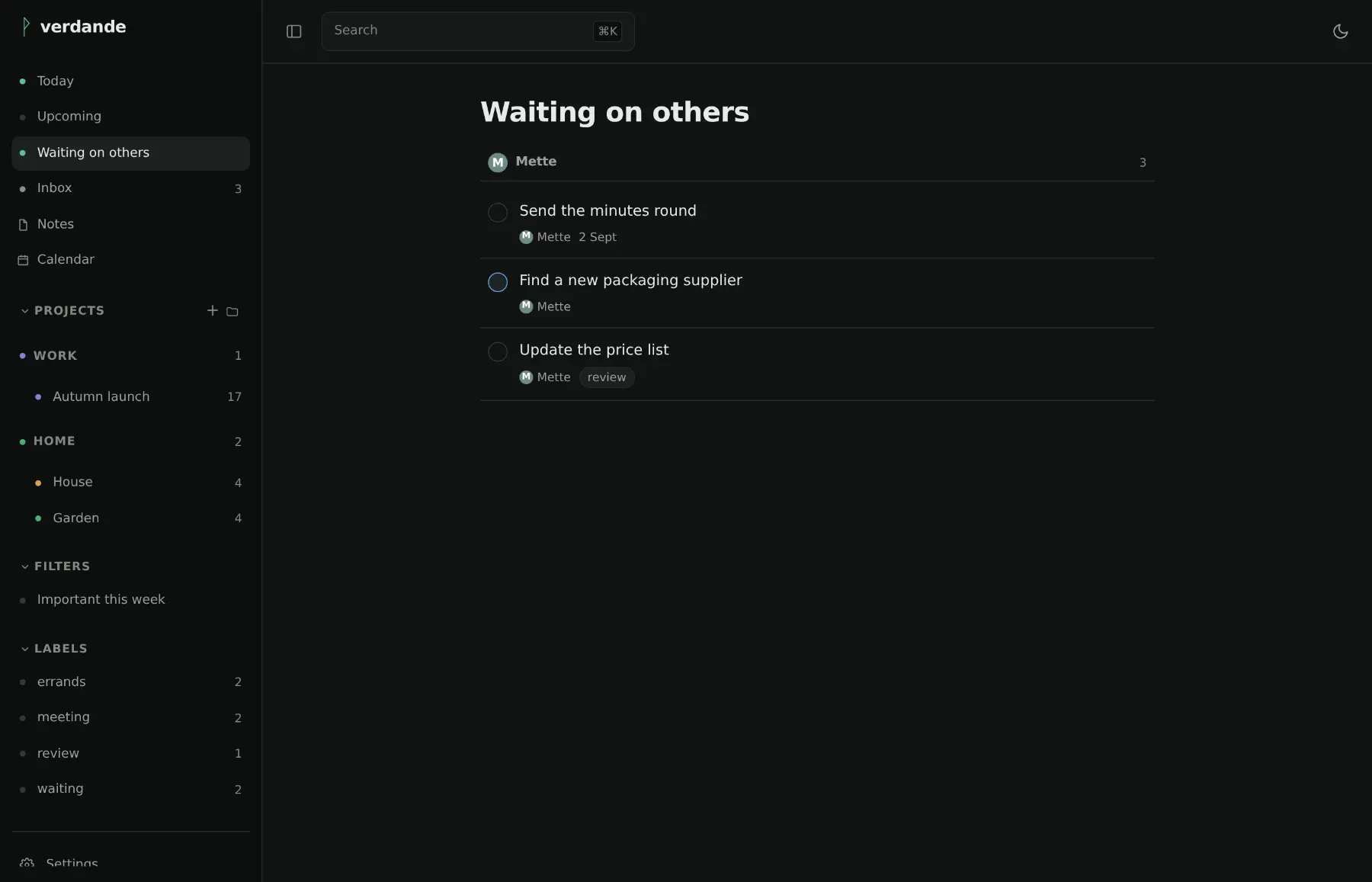
Task: Click the Notes document icon
Action: point(23,224)
